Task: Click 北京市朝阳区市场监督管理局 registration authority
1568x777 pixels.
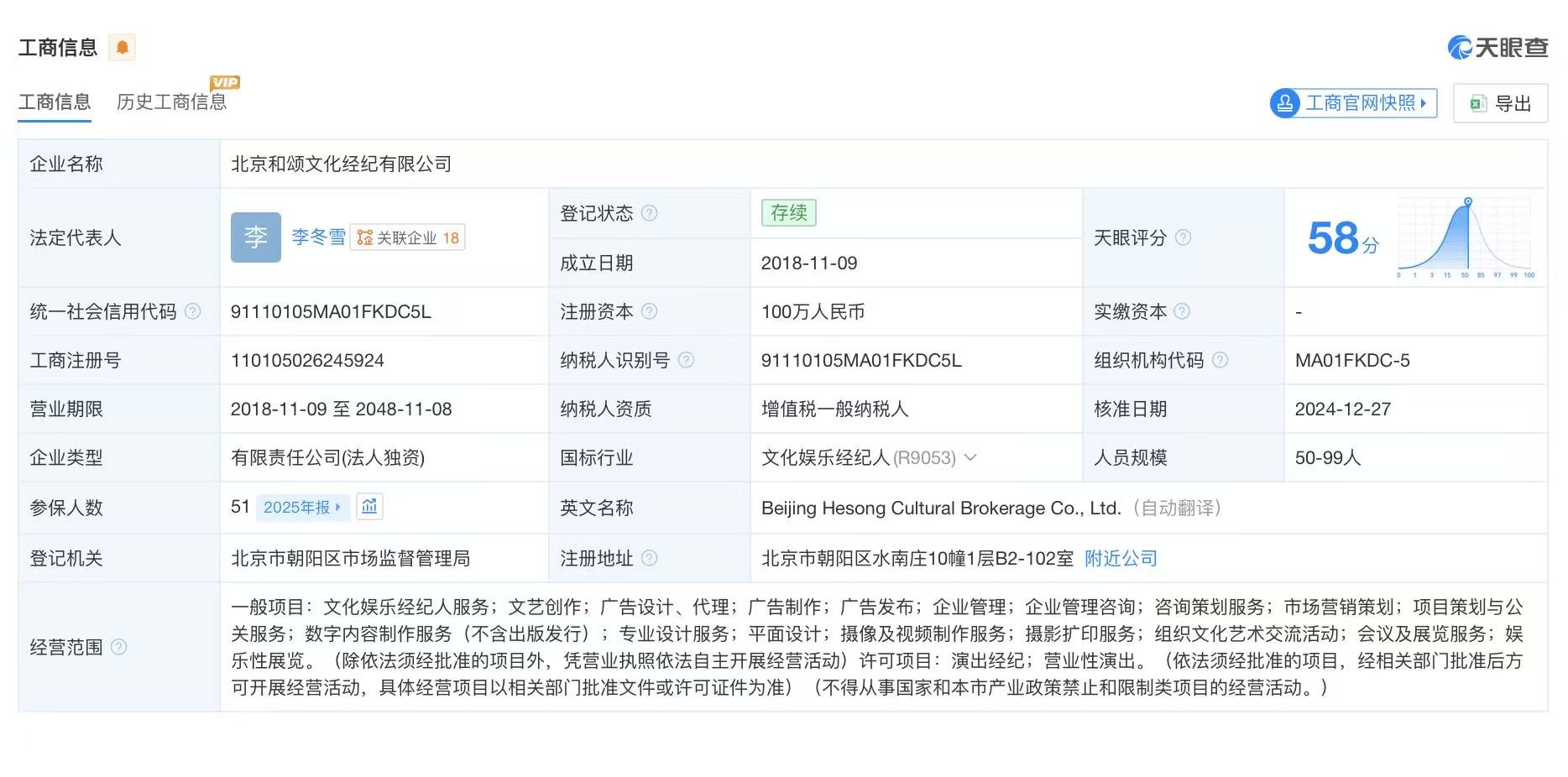Action: tap(350, 558)
